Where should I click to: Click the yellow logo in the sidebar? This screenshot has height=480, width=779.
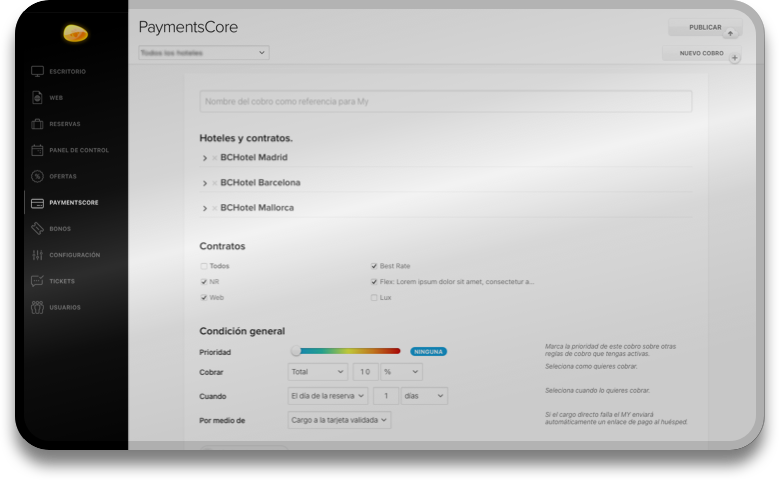(x=76, y=33)
